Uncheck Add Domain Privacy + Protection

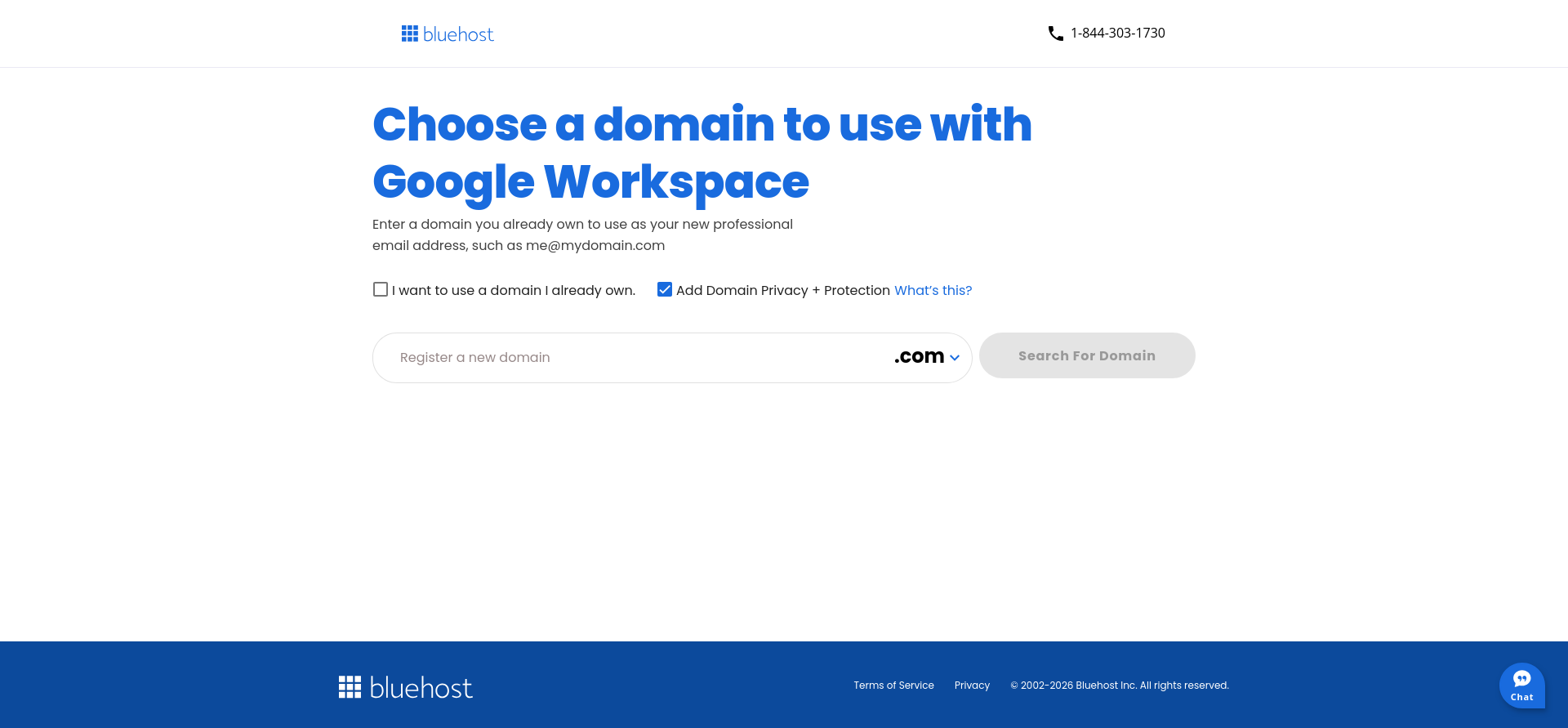(x=665, y=289)
